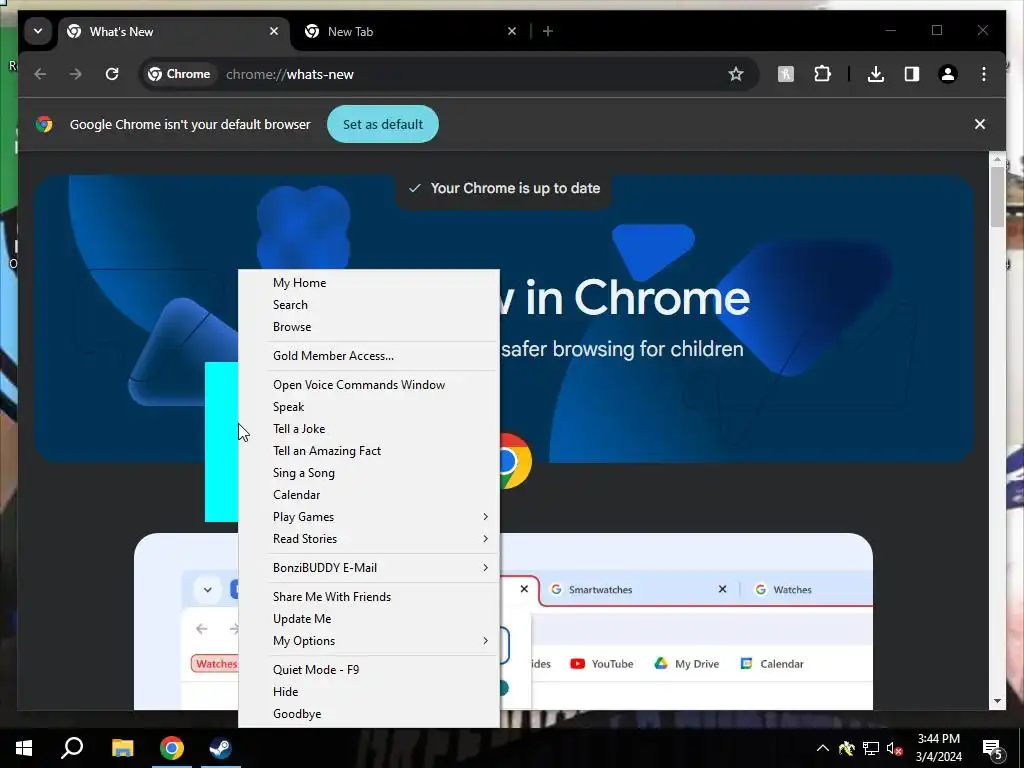Toggle the Chrome side panel
The width and height of the screenshot is (1024, 768).
(912, 74)
